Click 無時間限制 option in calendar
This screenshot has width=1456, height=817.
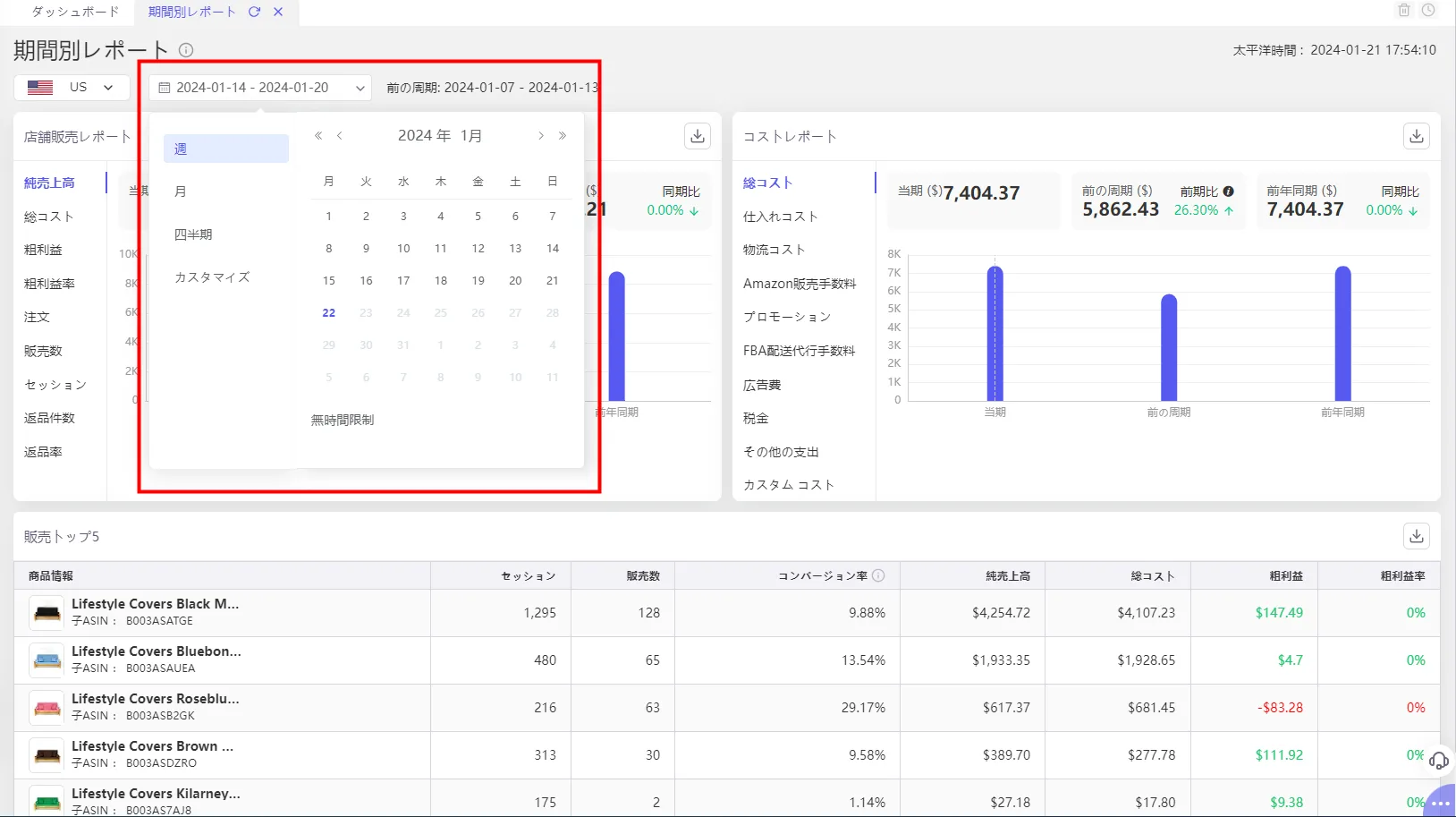(x=343, y=420)
